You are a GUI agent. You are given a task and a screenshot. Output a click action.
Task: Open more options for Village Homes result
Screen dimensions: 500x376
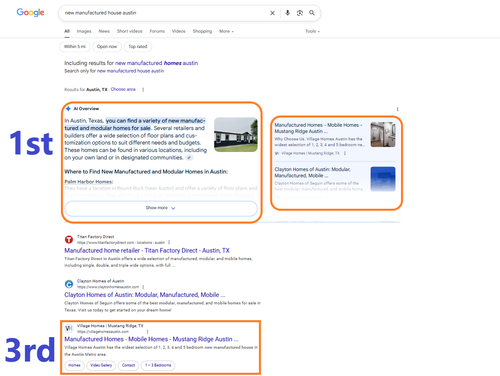coord(147,331)
